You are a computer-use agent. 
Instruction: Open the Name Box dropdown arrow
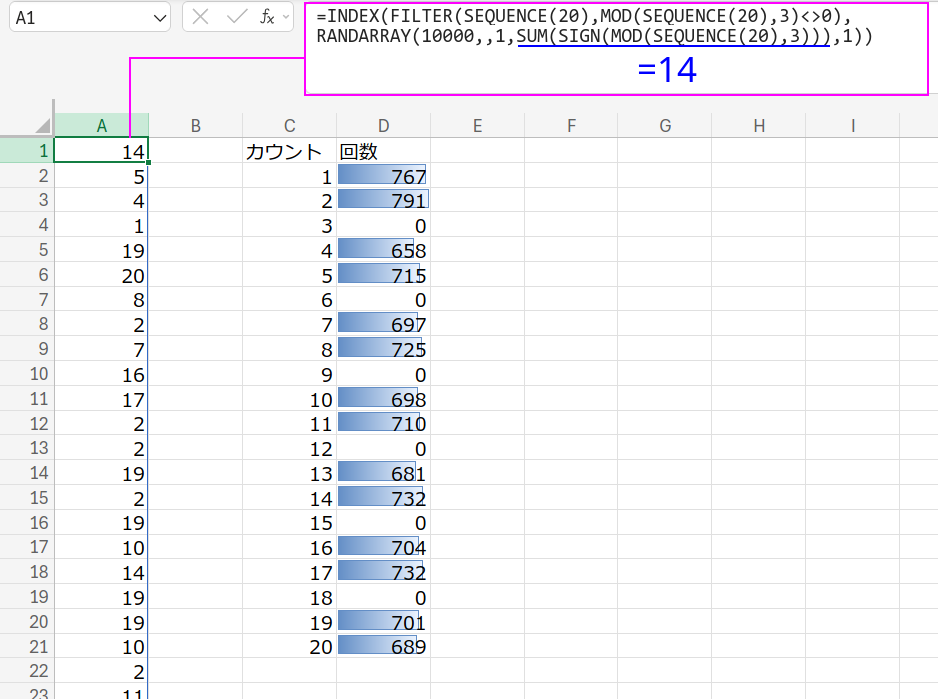(160, 18)
